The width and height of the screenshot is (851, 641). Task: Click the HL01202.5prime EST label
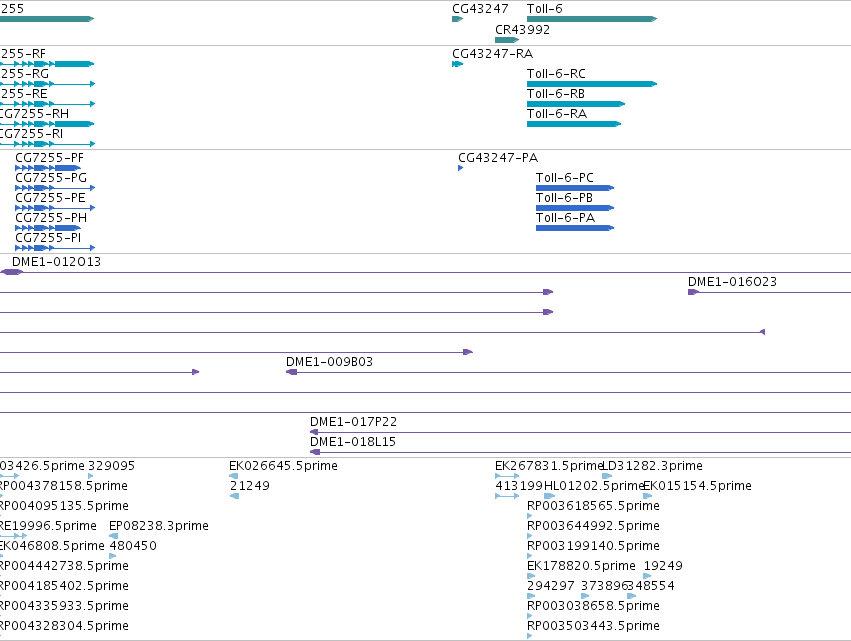594,486
